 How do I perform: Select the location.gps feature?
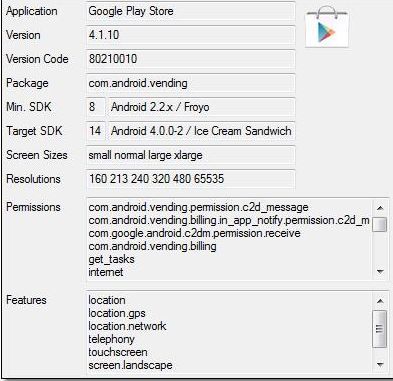117,313
